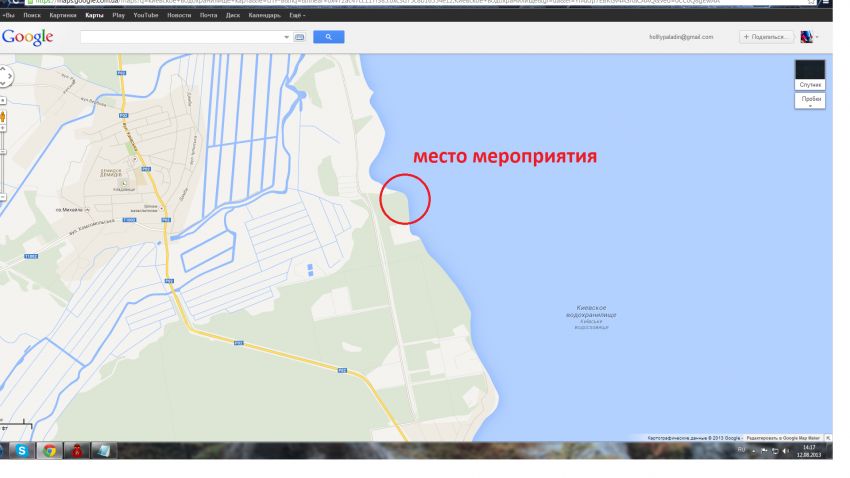Expand the search suggestions dropdown arrow
The image size is (850, 478).
286,37
